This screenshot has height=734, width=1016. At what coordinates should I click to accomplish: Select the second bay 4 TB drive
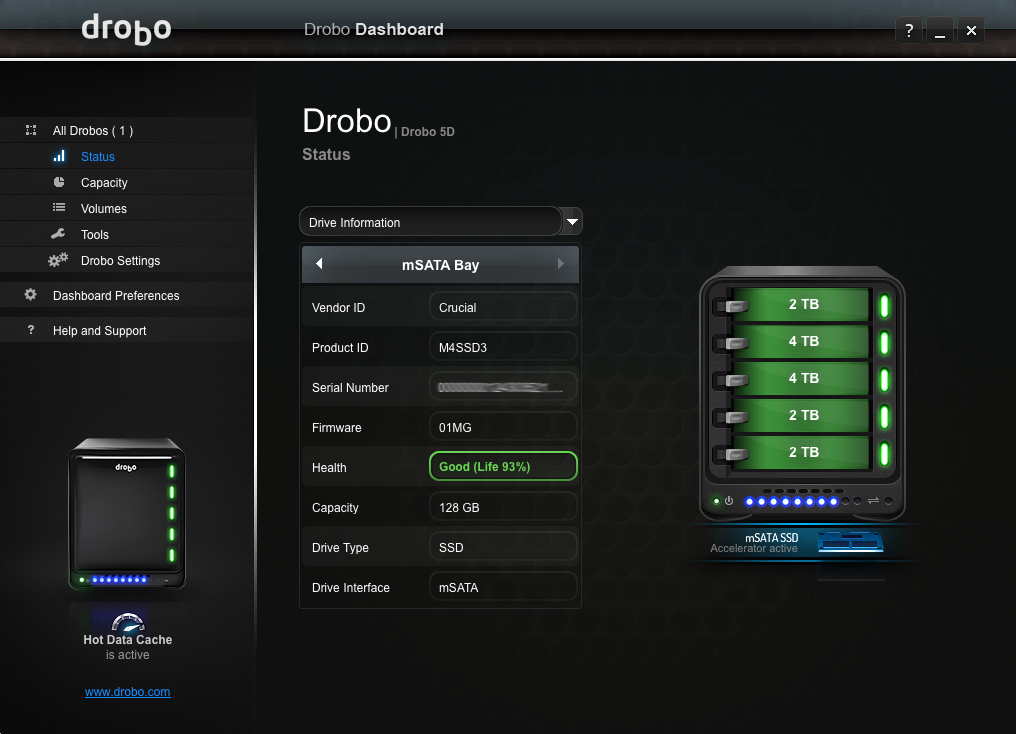pos(800,341)
